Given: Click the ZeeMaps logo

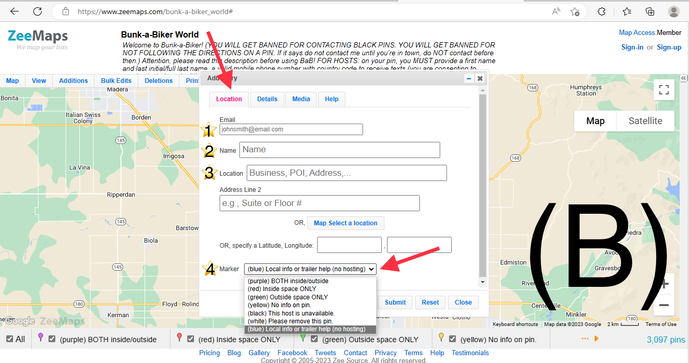Looking at the screenshot, I should click(38, 39).
